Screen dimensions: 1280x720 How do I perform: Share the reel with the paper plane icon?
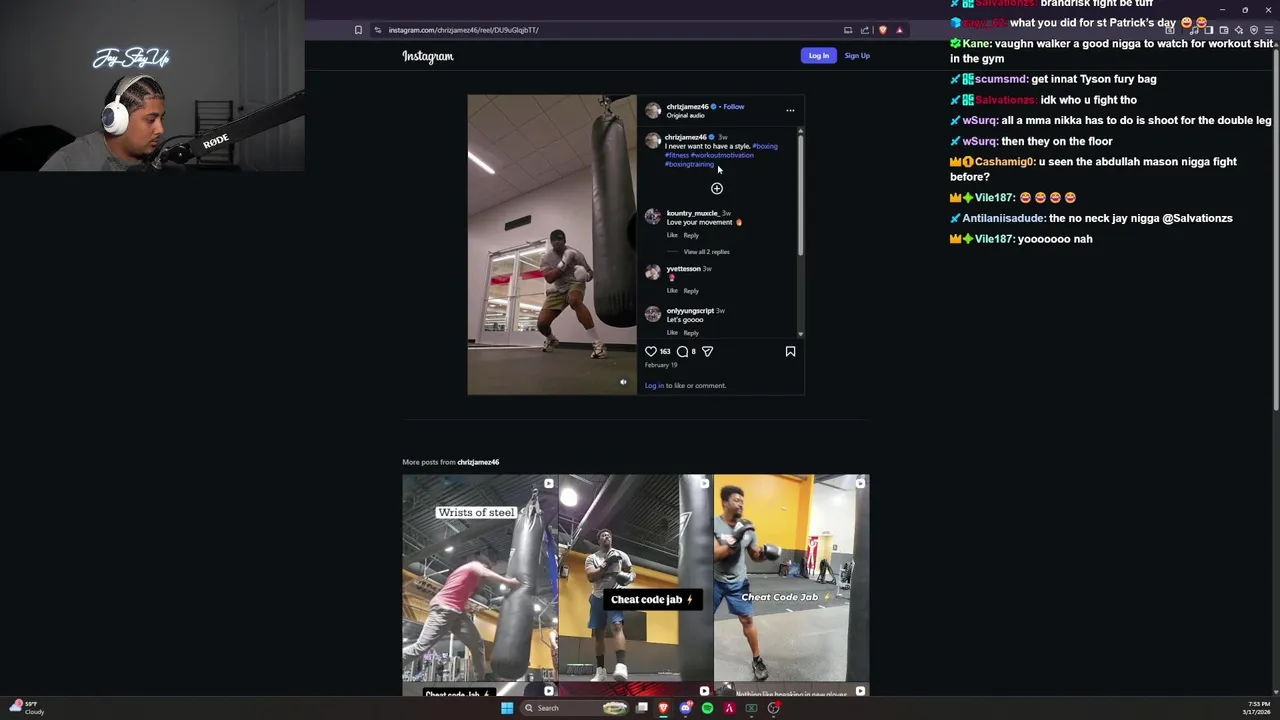click(x=707, y=352)
